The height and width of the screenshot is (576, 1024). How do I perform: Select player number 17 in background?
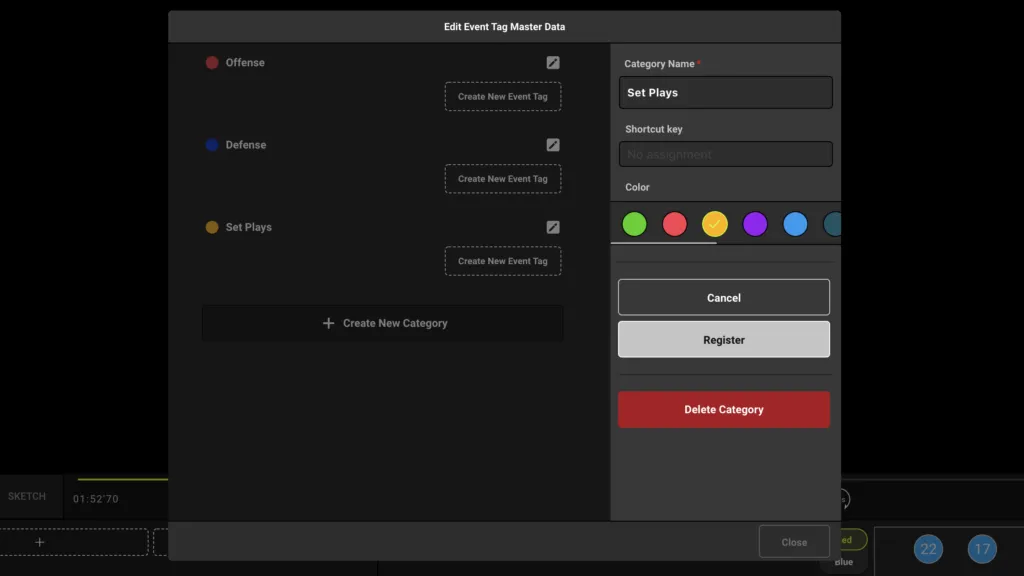coord(982,549)
